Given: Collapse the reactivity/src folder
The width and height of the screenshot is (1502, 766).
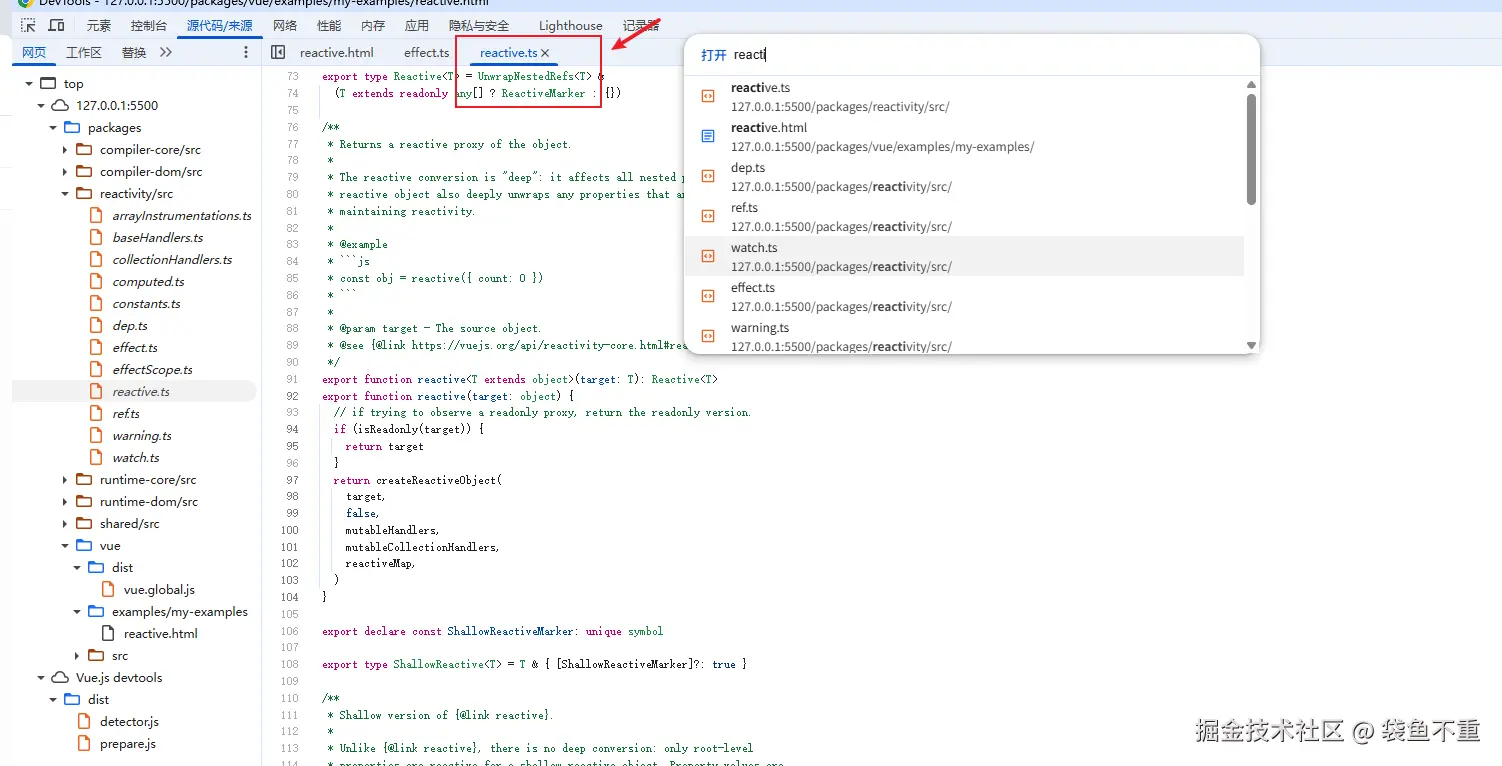Looking at the screenshot, I should (65, 194).
